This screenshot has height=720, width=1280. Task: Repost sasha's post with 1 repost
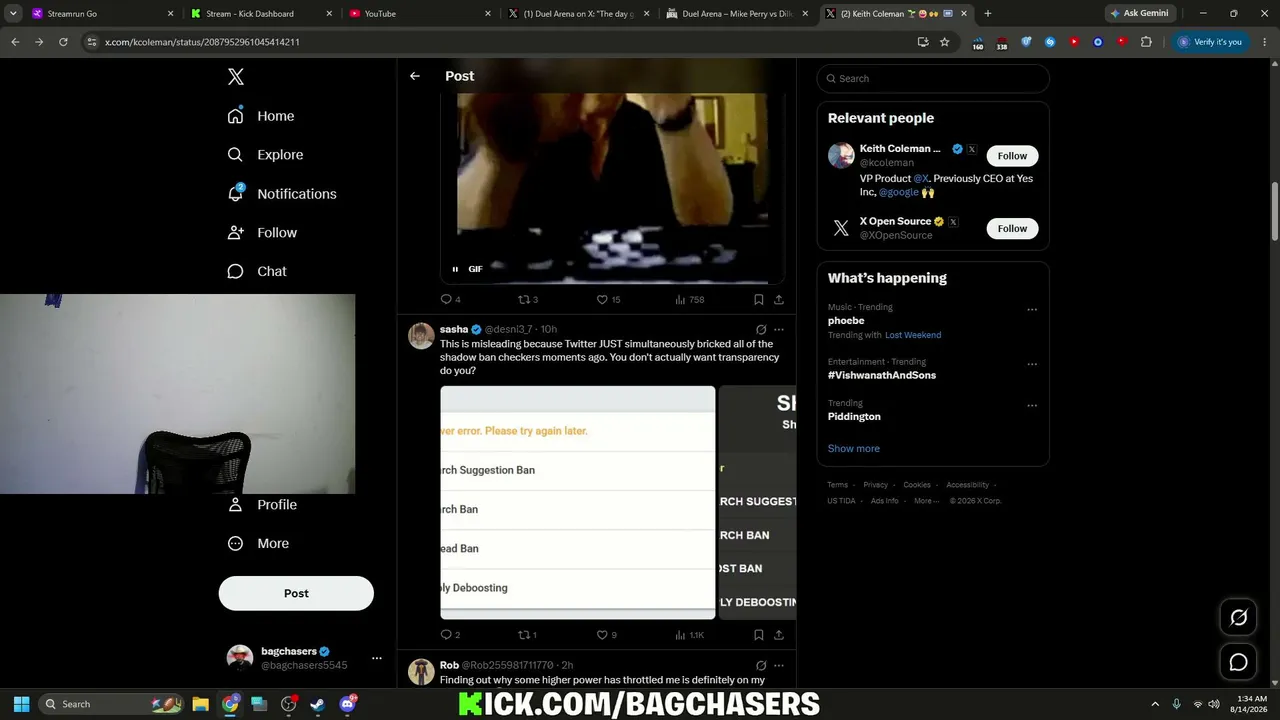pyautogui.click(x=527, y=635)
